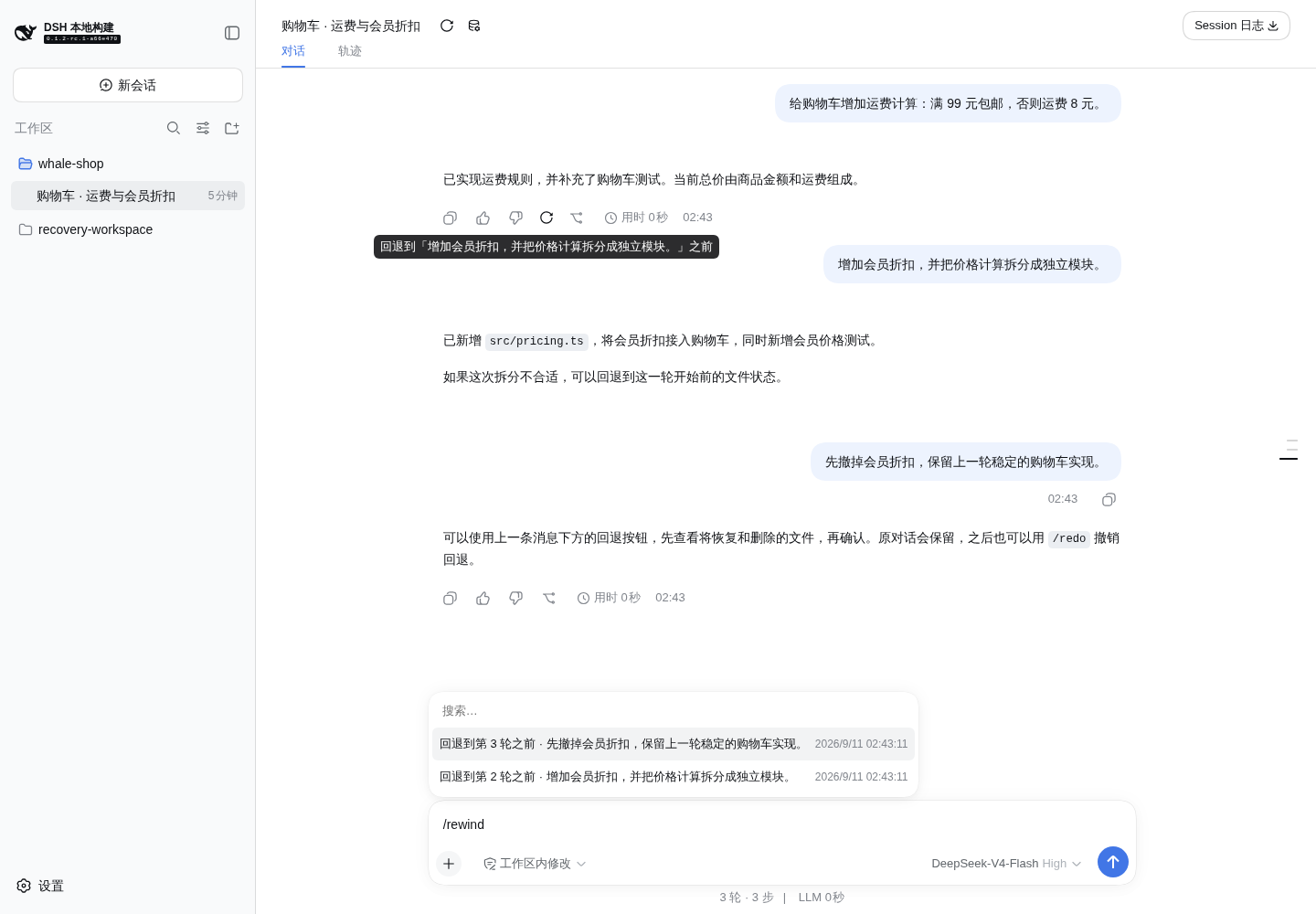Open workspace filter settings icon
This screenshot has width=1316, height=914.
tap(203, 128)
